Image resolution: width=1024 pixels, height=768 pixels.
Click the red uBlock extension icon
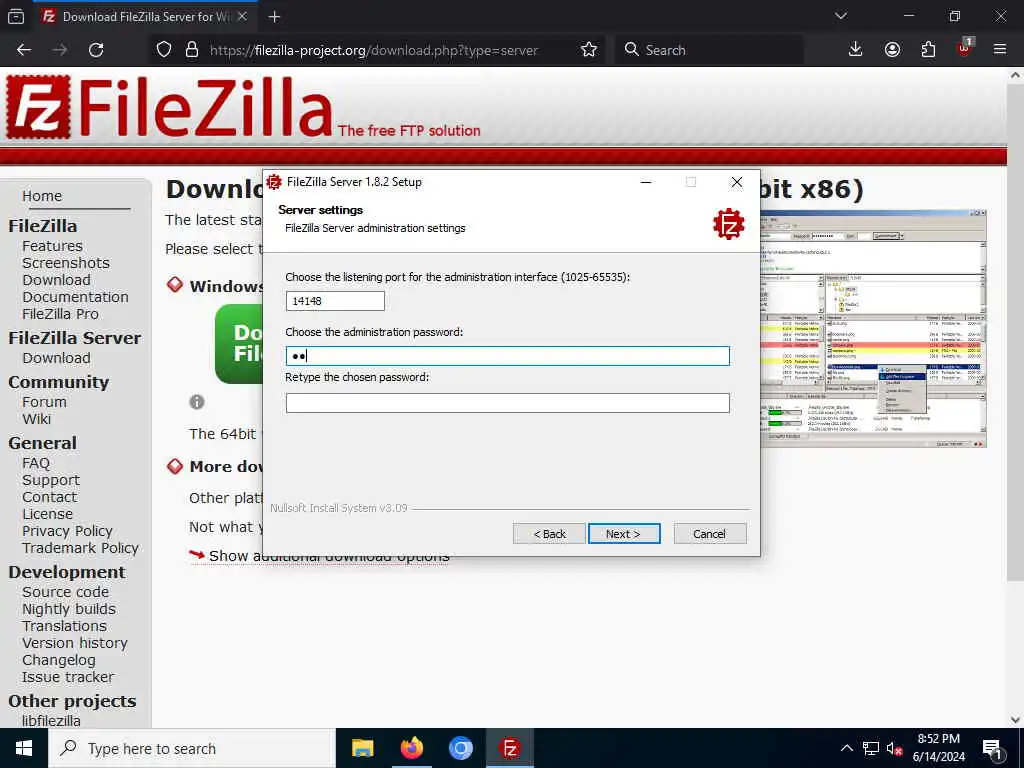pos(965,48)
